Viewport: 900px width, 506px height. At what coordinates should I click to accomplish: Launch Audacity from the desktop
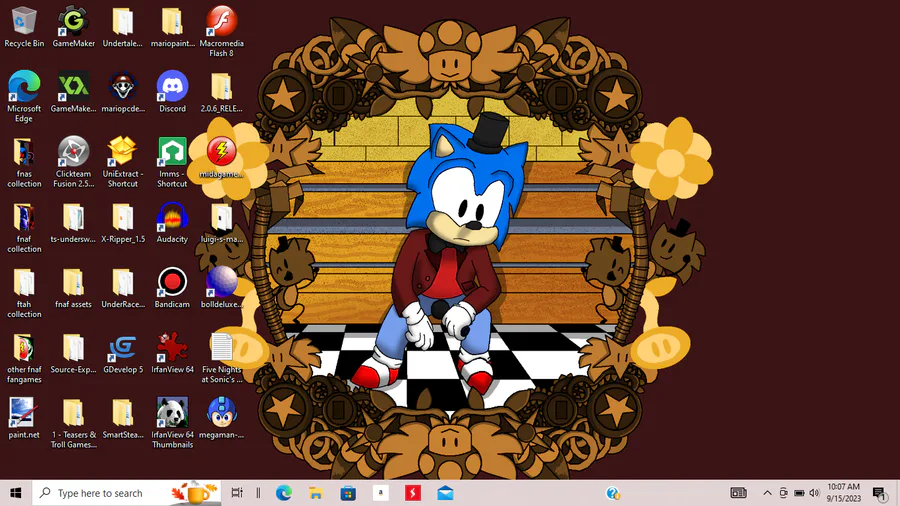point(172,223)
